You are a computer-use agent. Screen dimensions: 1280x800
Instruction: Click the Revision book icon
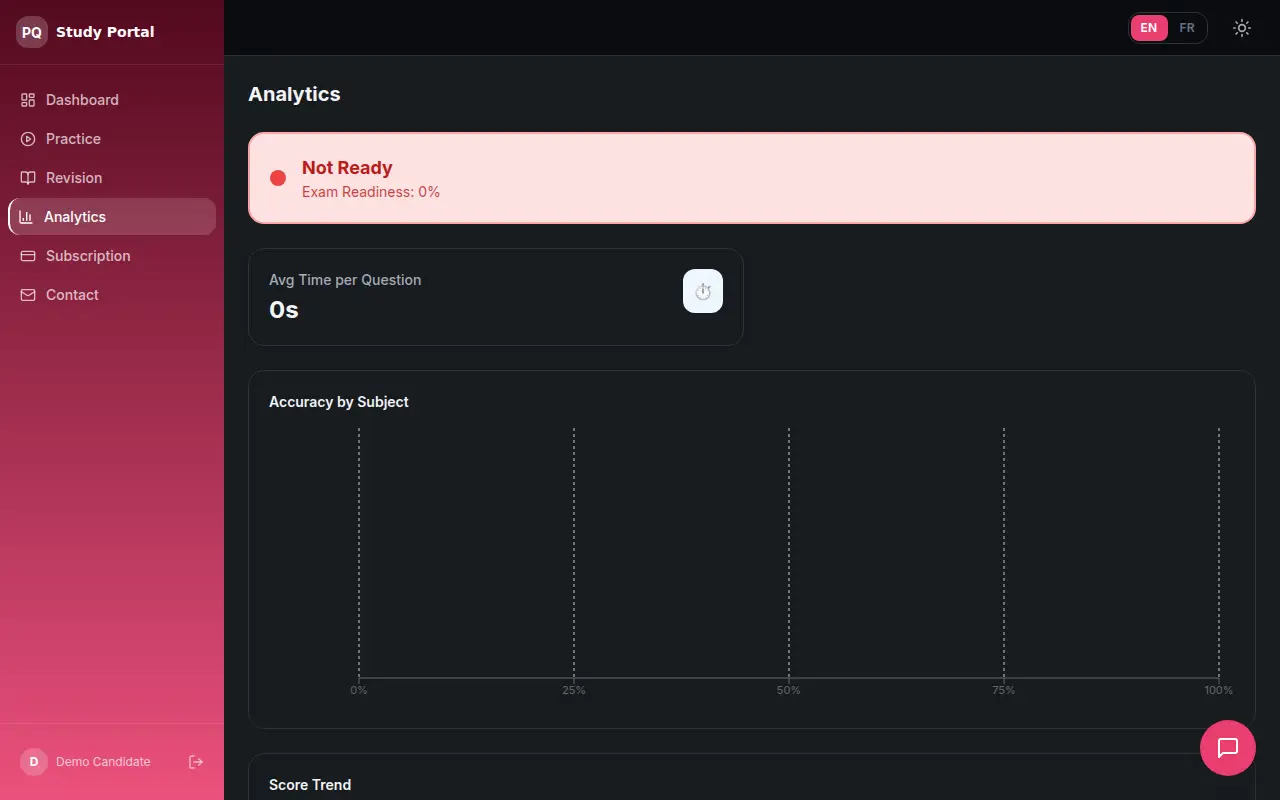pyautogui.click(x=28, y=178)
